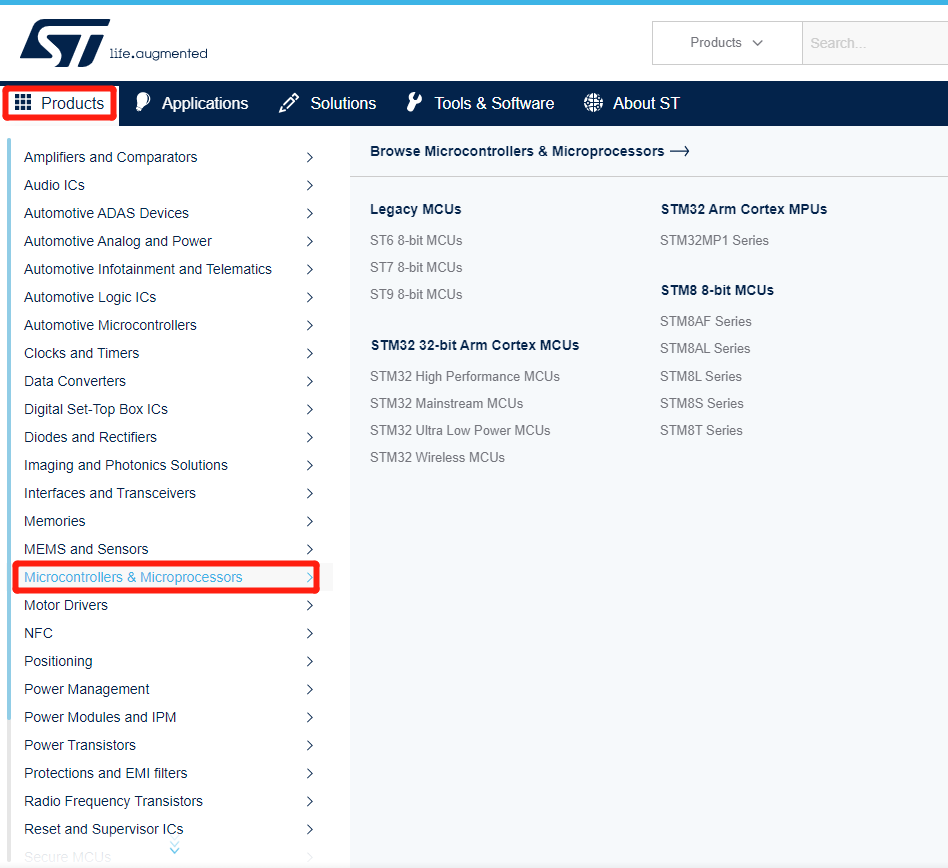Open STM32 32-bit Arm Cortex MCUs heading
The image size is (948, 868).
coord(475,345)
